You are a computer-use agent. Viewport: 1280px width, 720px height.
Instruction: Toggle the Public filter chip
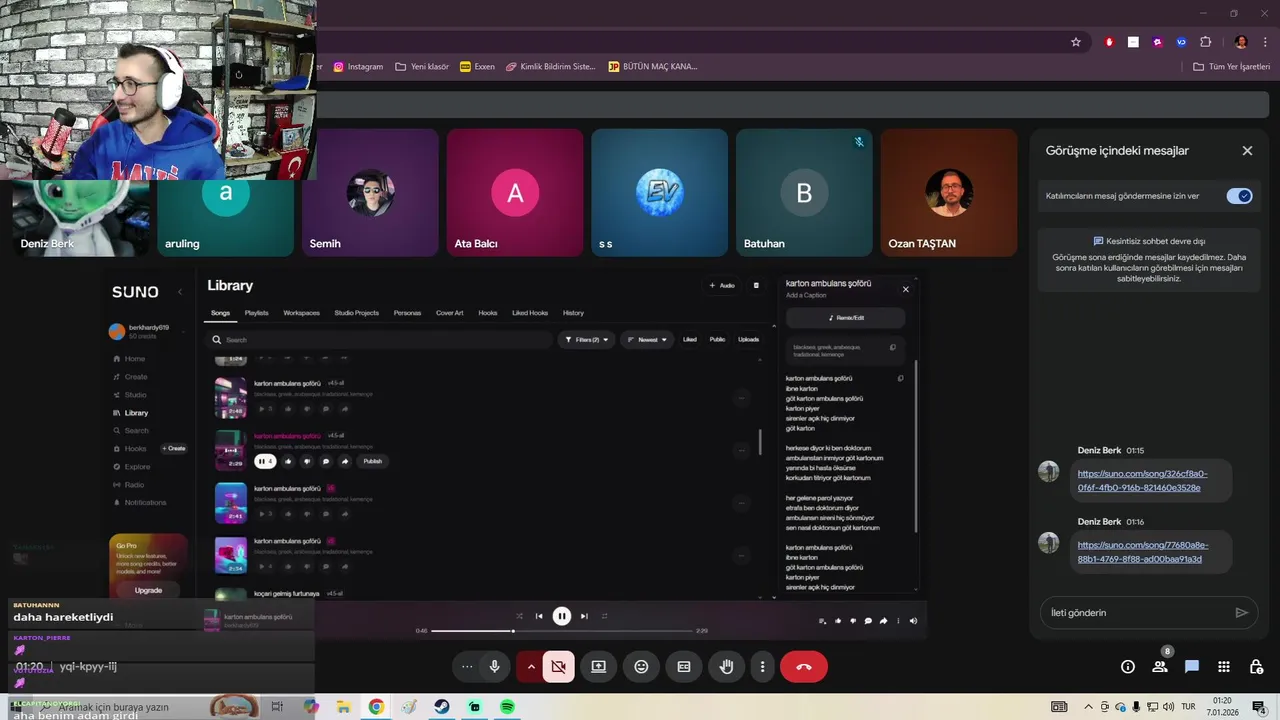click(717, 340)
